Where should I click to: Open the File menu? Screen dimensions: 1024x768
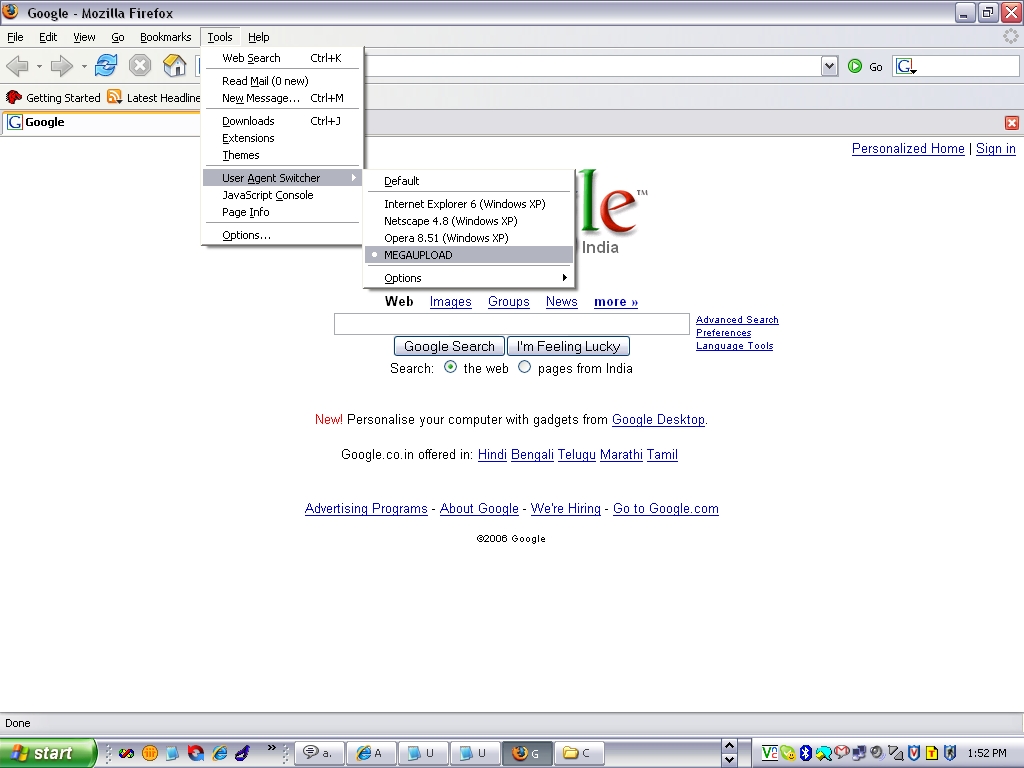tap(15, 37)
